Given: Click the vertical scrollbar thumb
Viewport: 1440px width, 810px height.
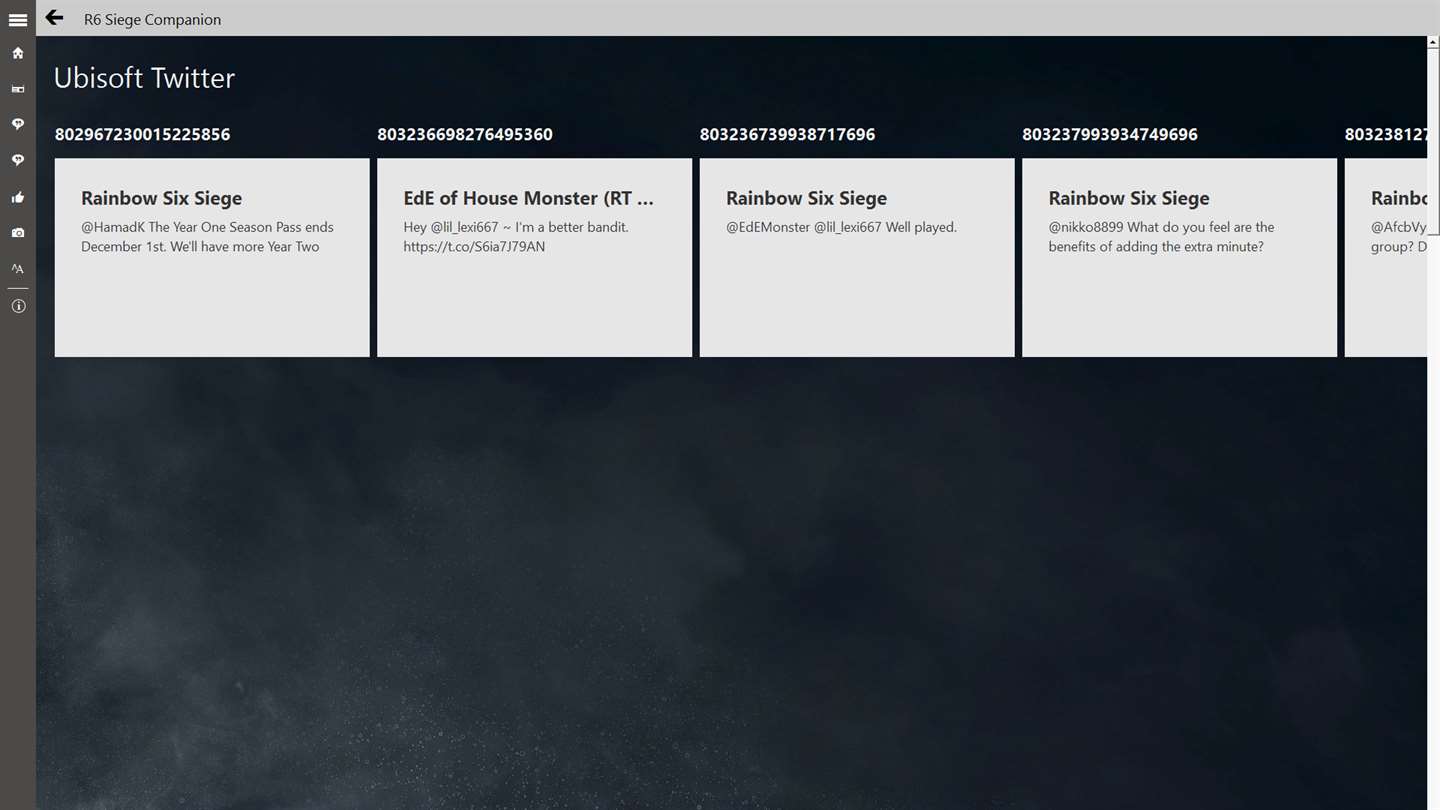Looking at the screenshot, I should coord(1433,141).
